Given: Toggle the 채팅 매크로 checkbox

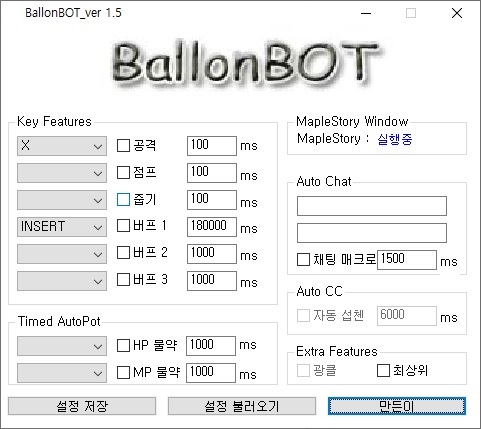Looking at the screenshot, I should pyautogui.click(x=303, y=260).
